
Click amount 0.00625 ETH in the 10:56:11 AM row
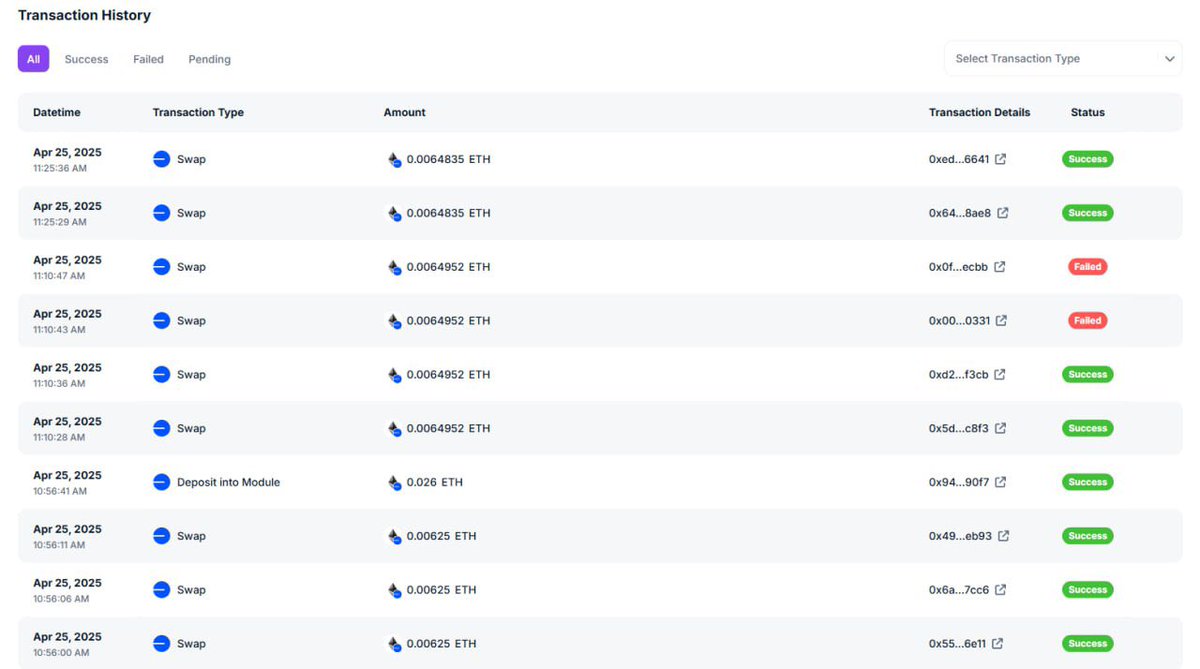[441, 536]
